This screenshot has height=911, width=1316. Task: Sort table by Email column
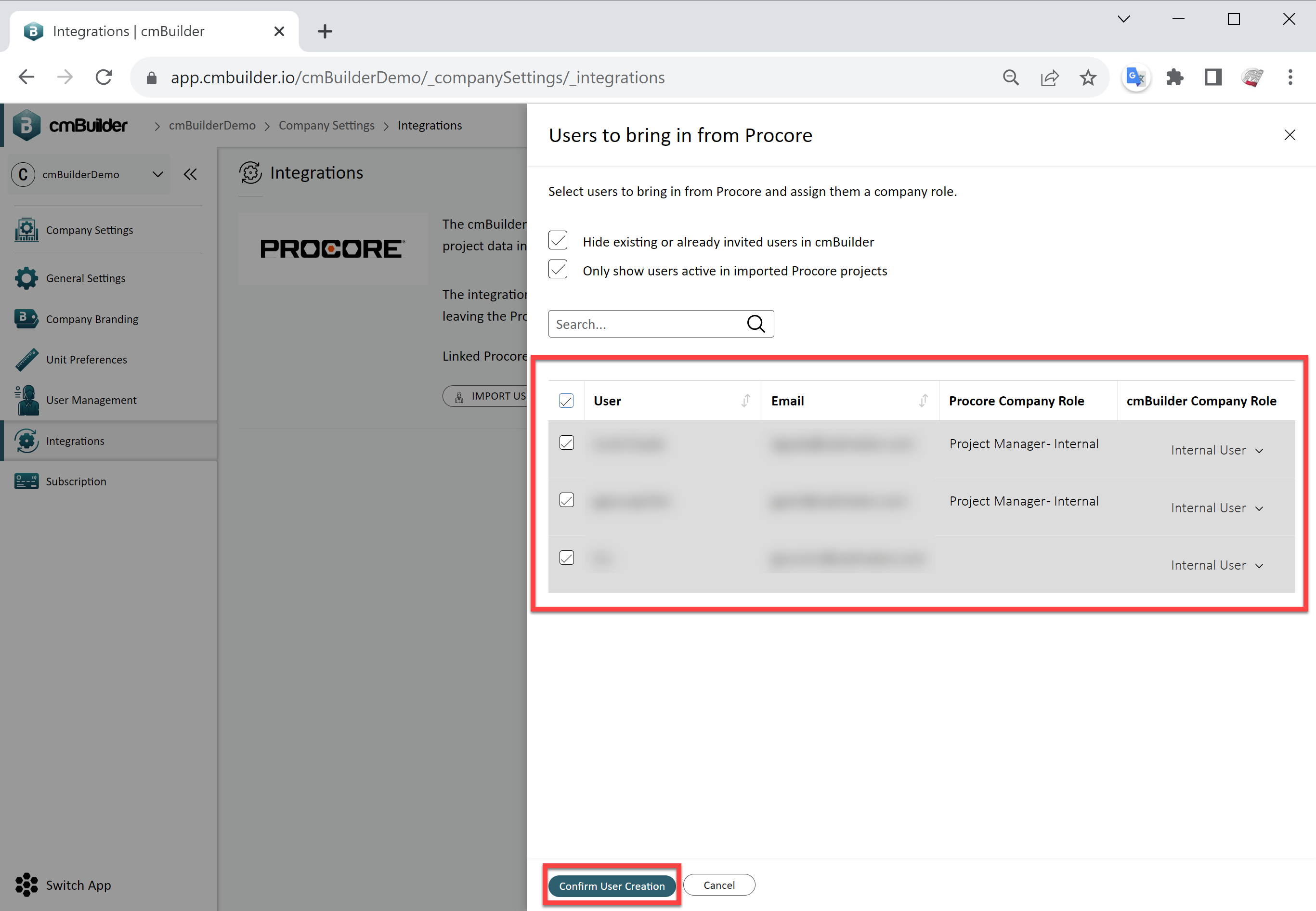[923, 401]
